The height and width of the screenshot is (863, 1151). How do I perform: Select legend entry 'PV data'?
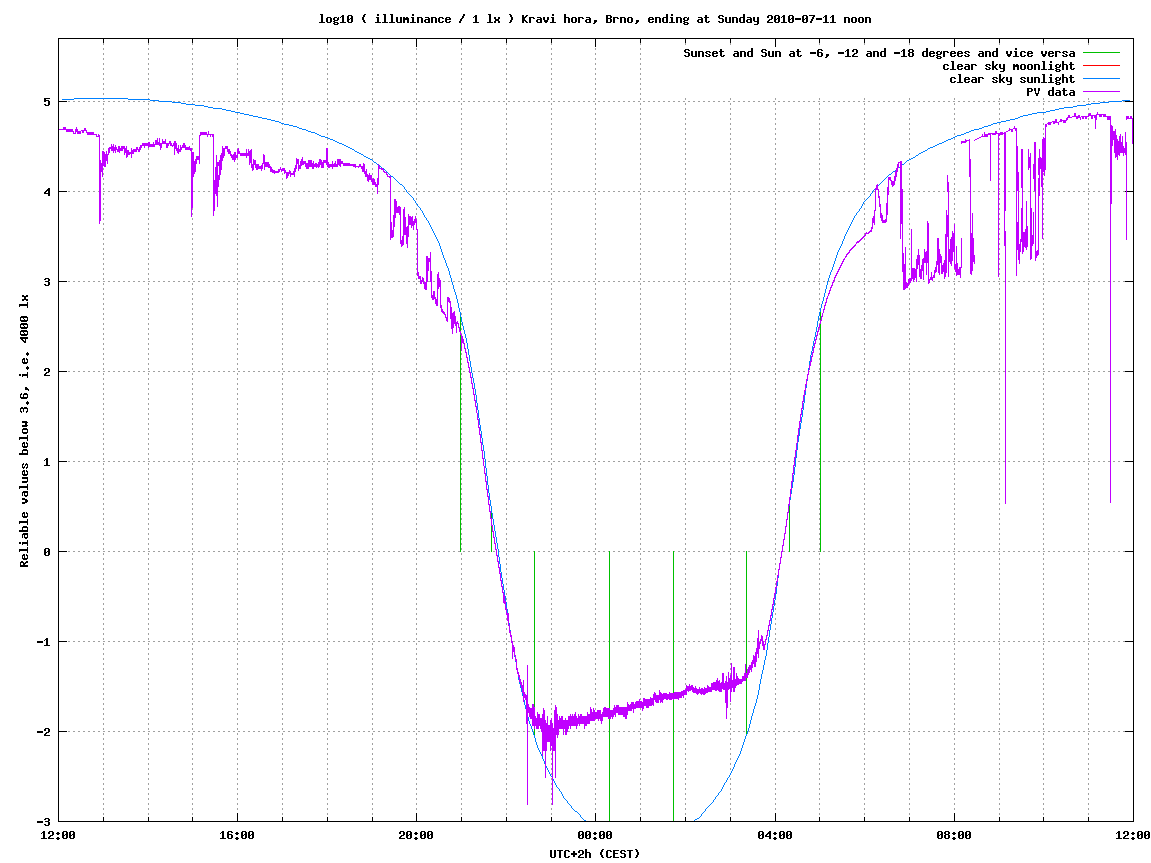(x=1050, y=92)
